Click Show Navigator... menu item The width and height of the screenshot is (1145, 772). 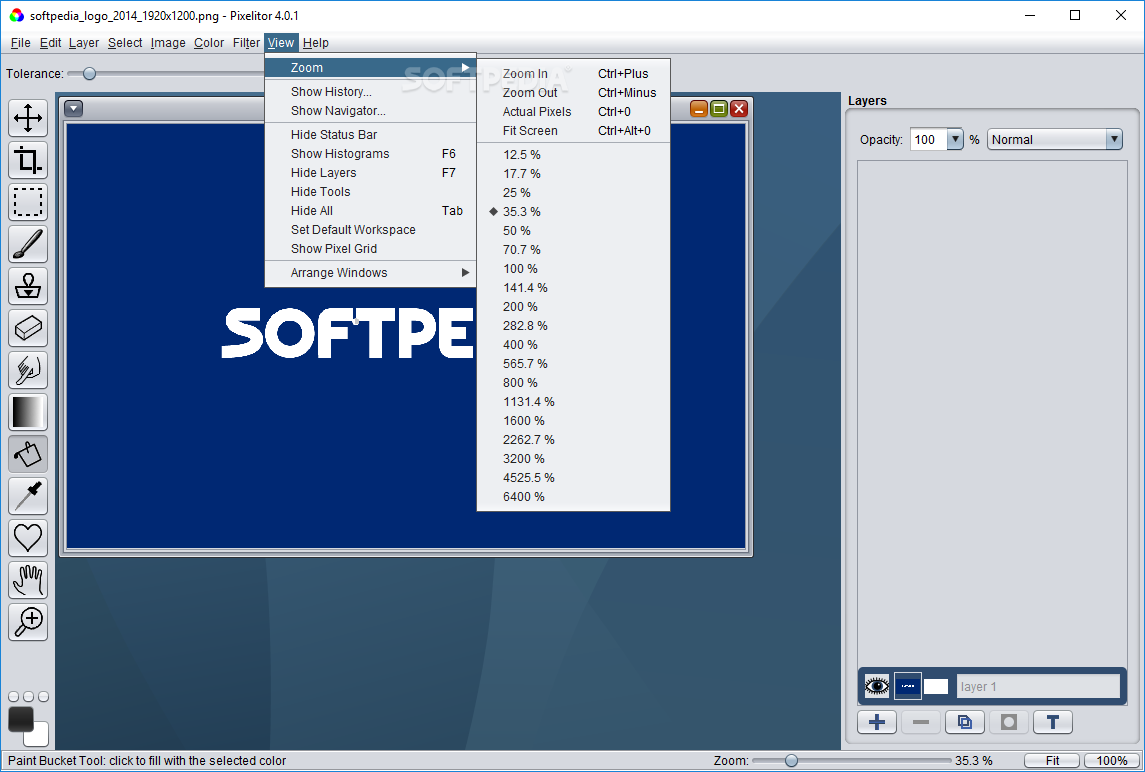tap(370, 111)
